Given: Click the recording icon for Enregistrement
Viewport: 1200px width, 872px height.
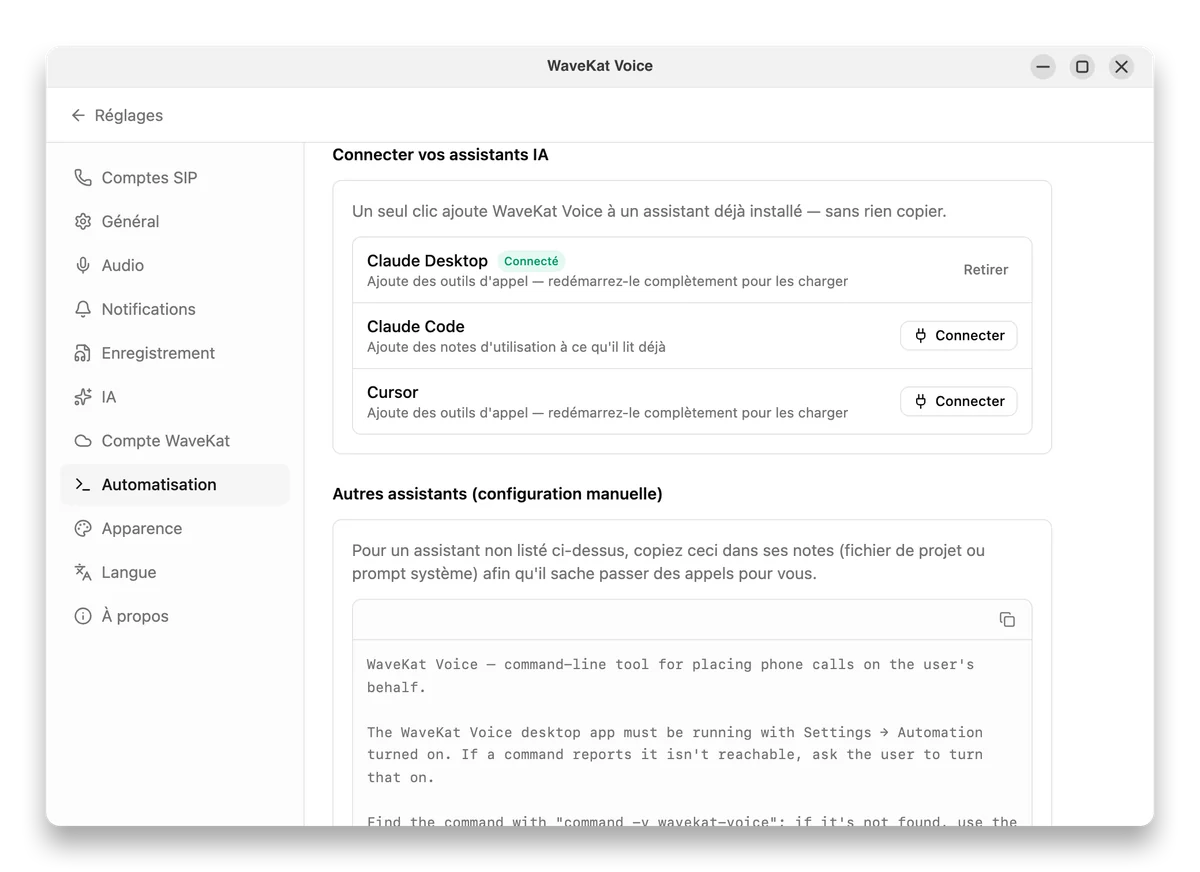Looking at the screenshot, I should pos(83,353).
